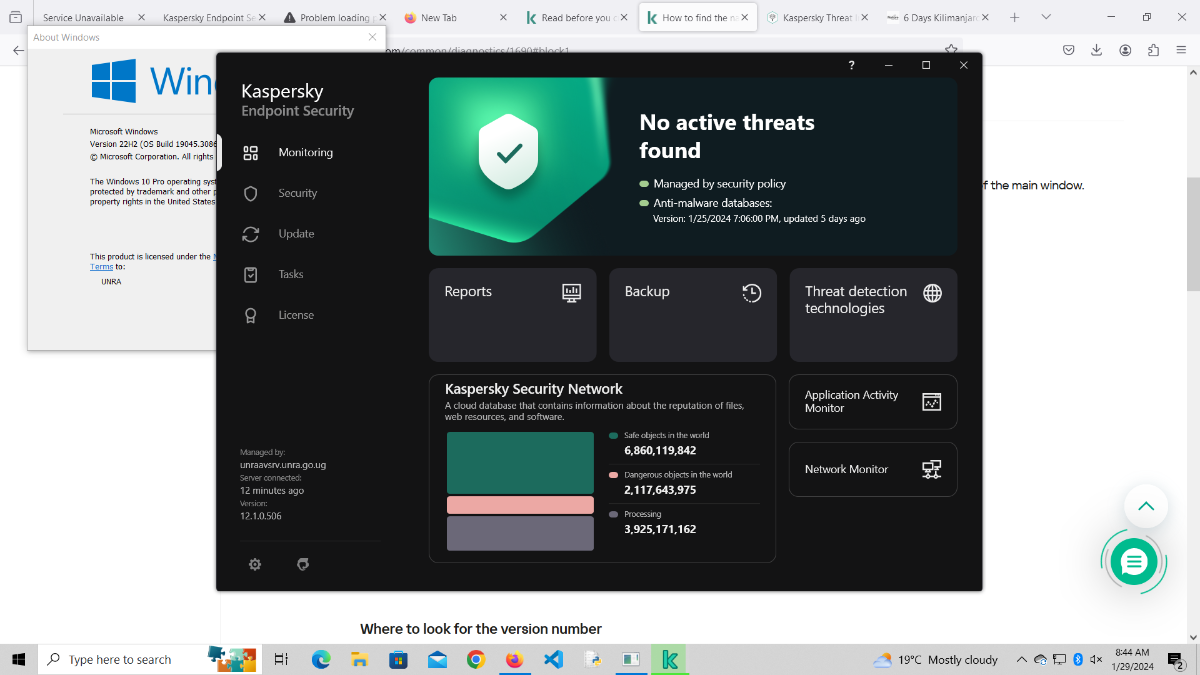Image resolution: width=1200 pixels, height=675 pixels.
Task: Click the Security shield outline icon
Action: pos(251,193)
